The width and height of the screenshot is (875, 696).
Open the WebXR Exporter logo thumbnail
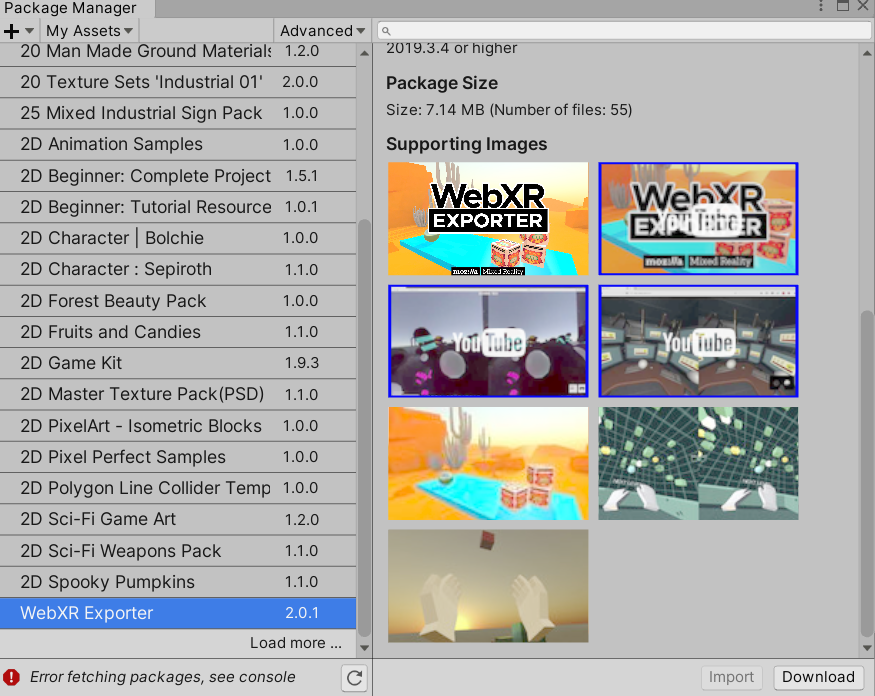click(488, 219)
